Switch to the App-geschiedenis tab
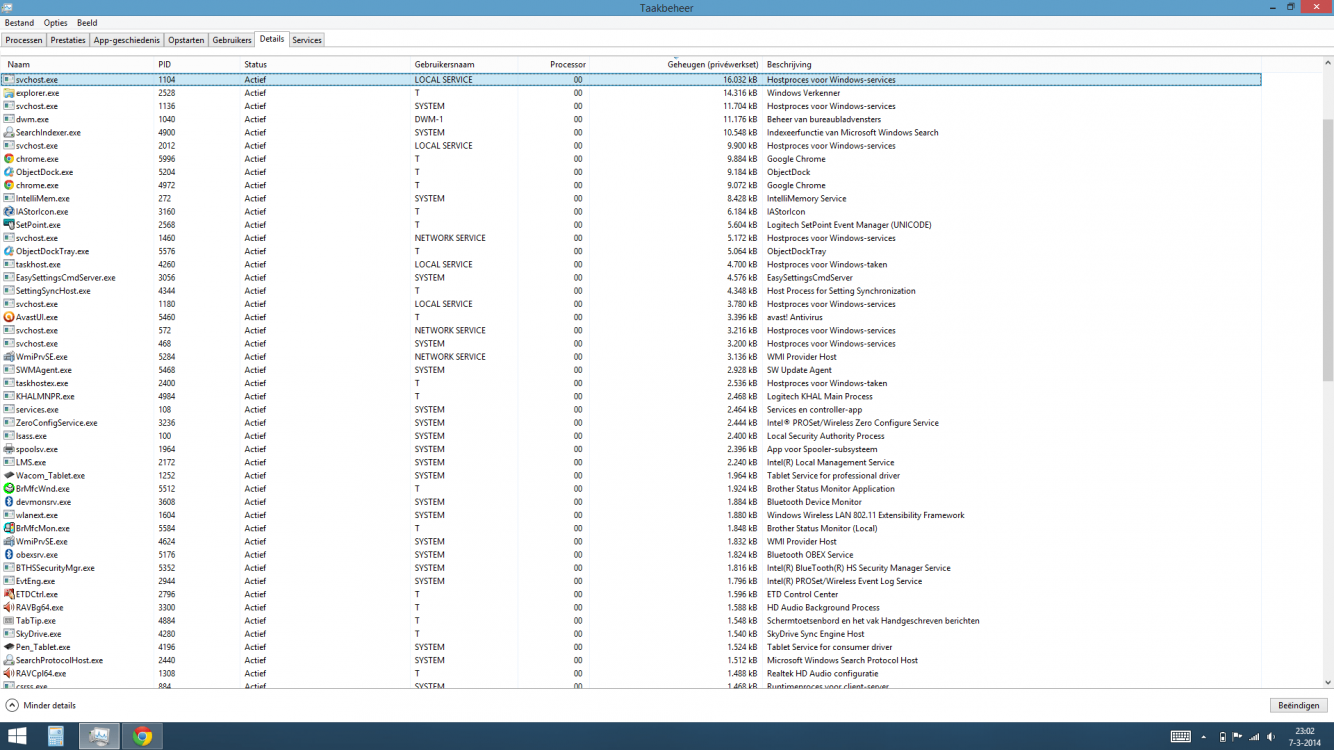 [127, 40]
